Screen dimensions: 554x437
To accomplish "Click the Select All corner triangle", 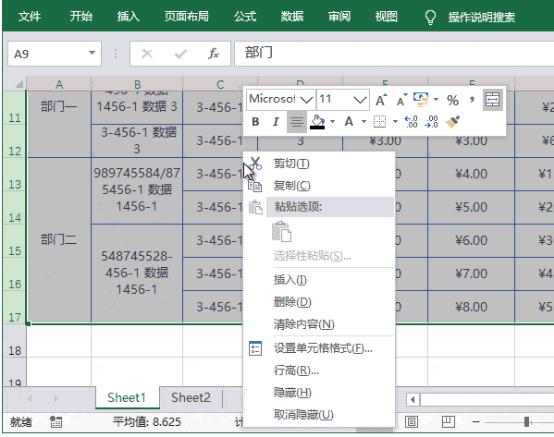I will [19, 84].
